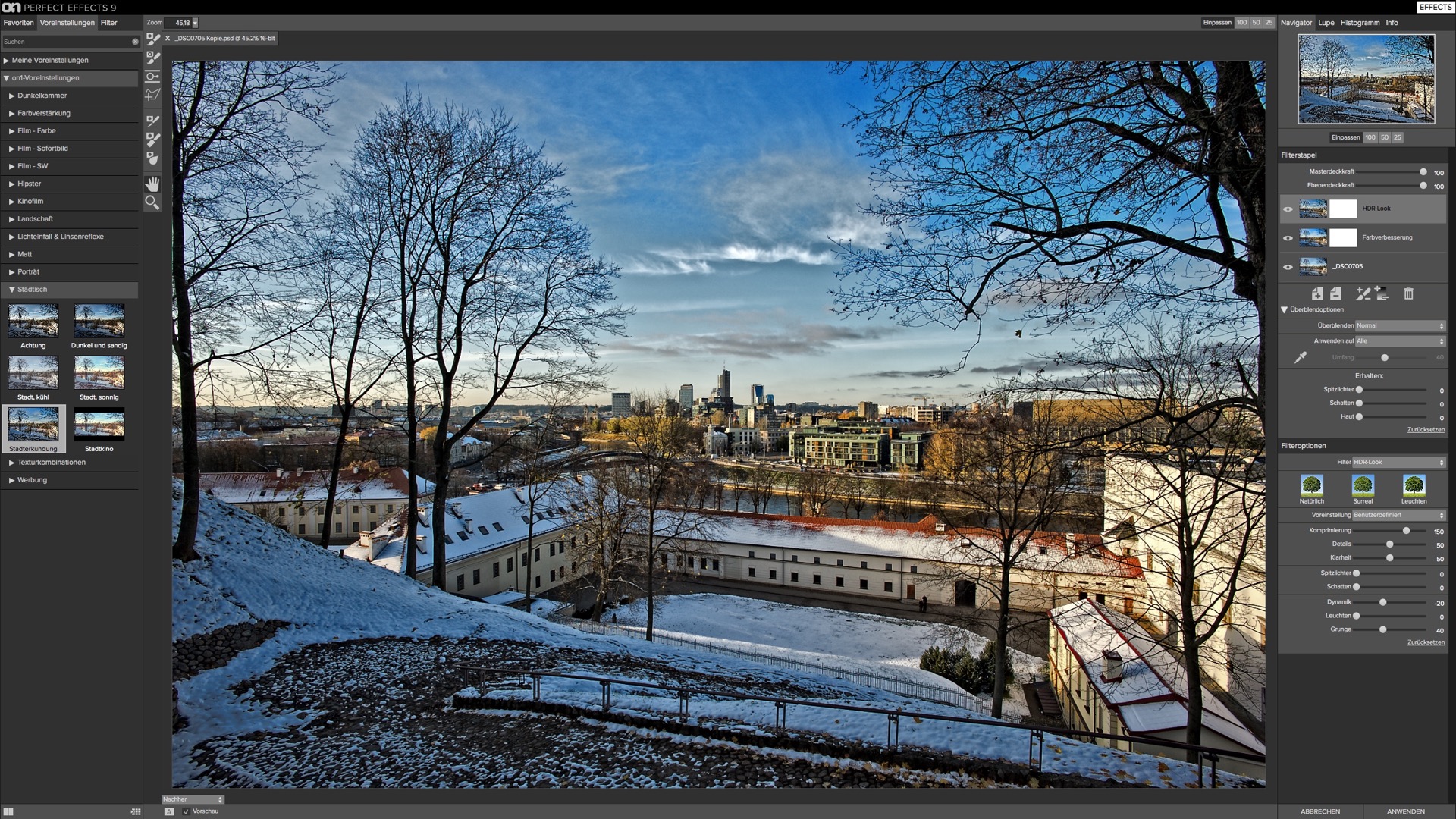Click the ABBRECHEN button
Screen dimensions: 1456x819
point(1320,811)
